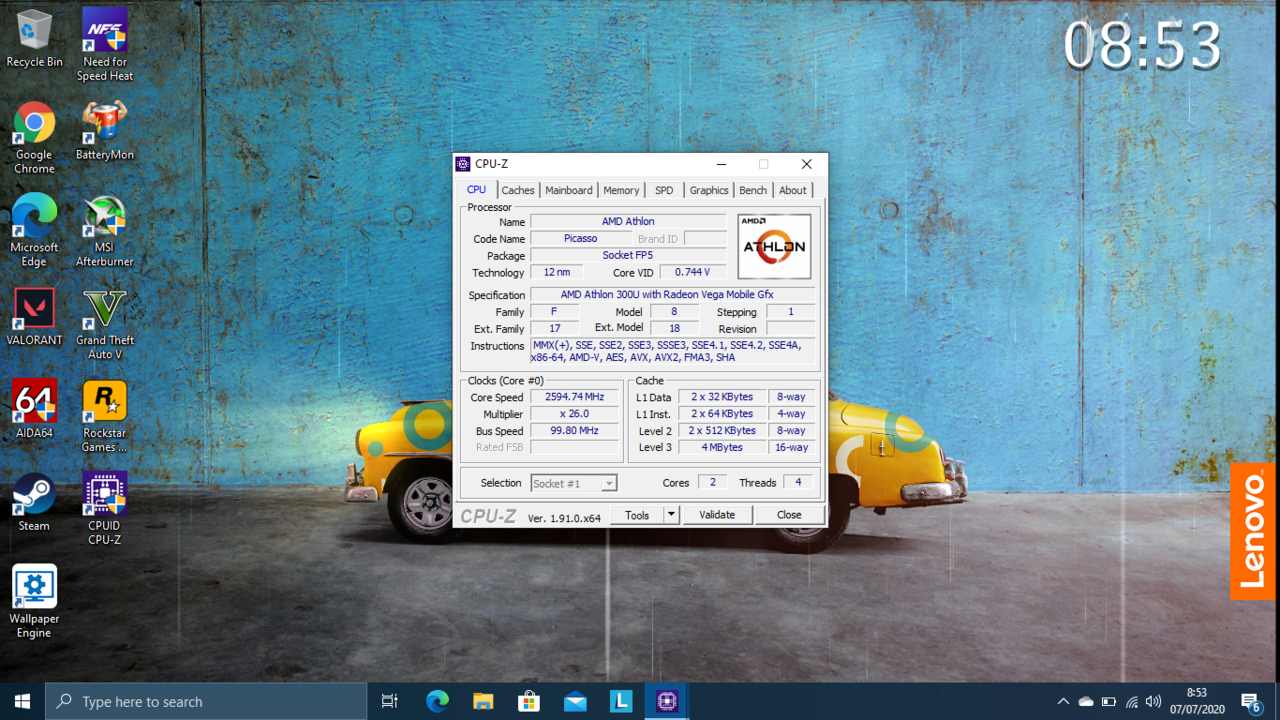1280x720 pixels.
Task: Select CPU-Z taskbar icon
Action: (667, 701)
